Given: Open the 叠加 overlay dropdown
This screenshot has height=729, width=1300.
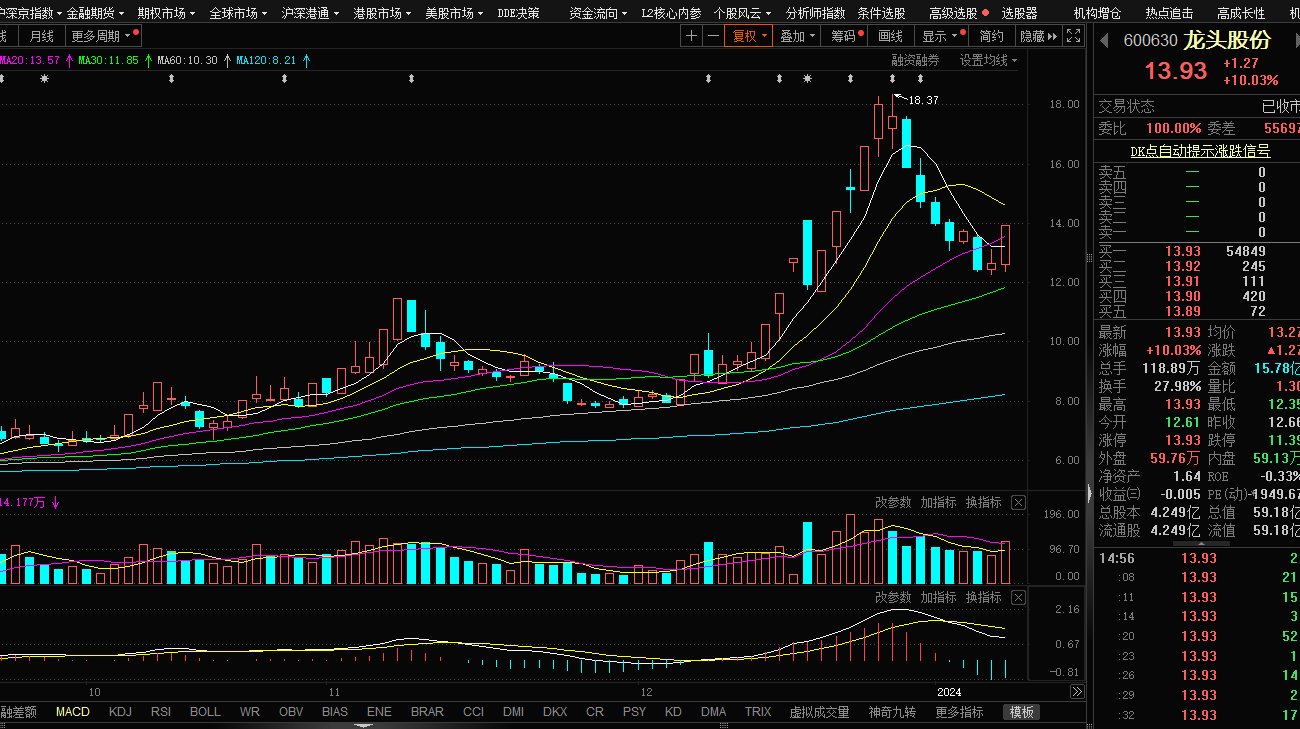Looking at the screenshot, I should pyautogui.click(x=797, y=36).
